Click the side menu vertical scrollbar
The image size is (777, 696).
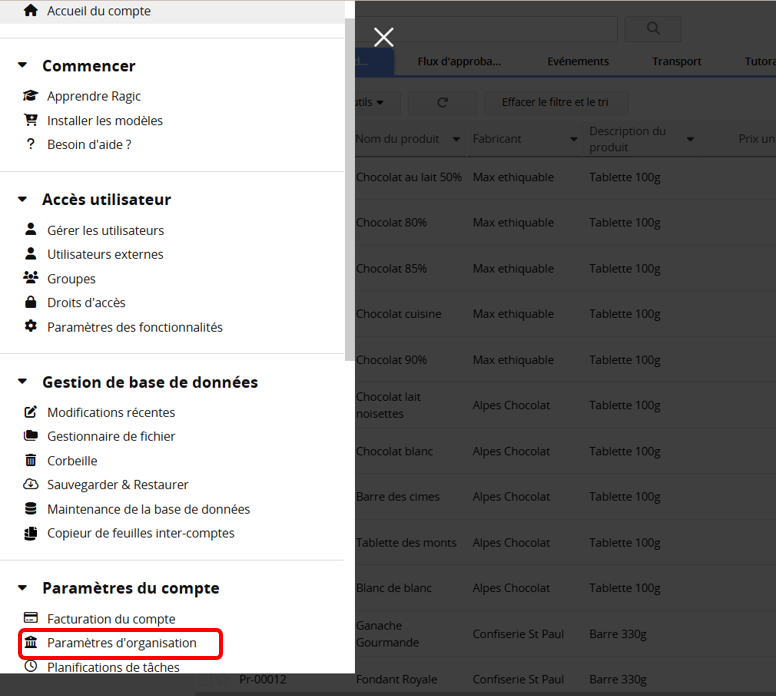coord(349,200)
